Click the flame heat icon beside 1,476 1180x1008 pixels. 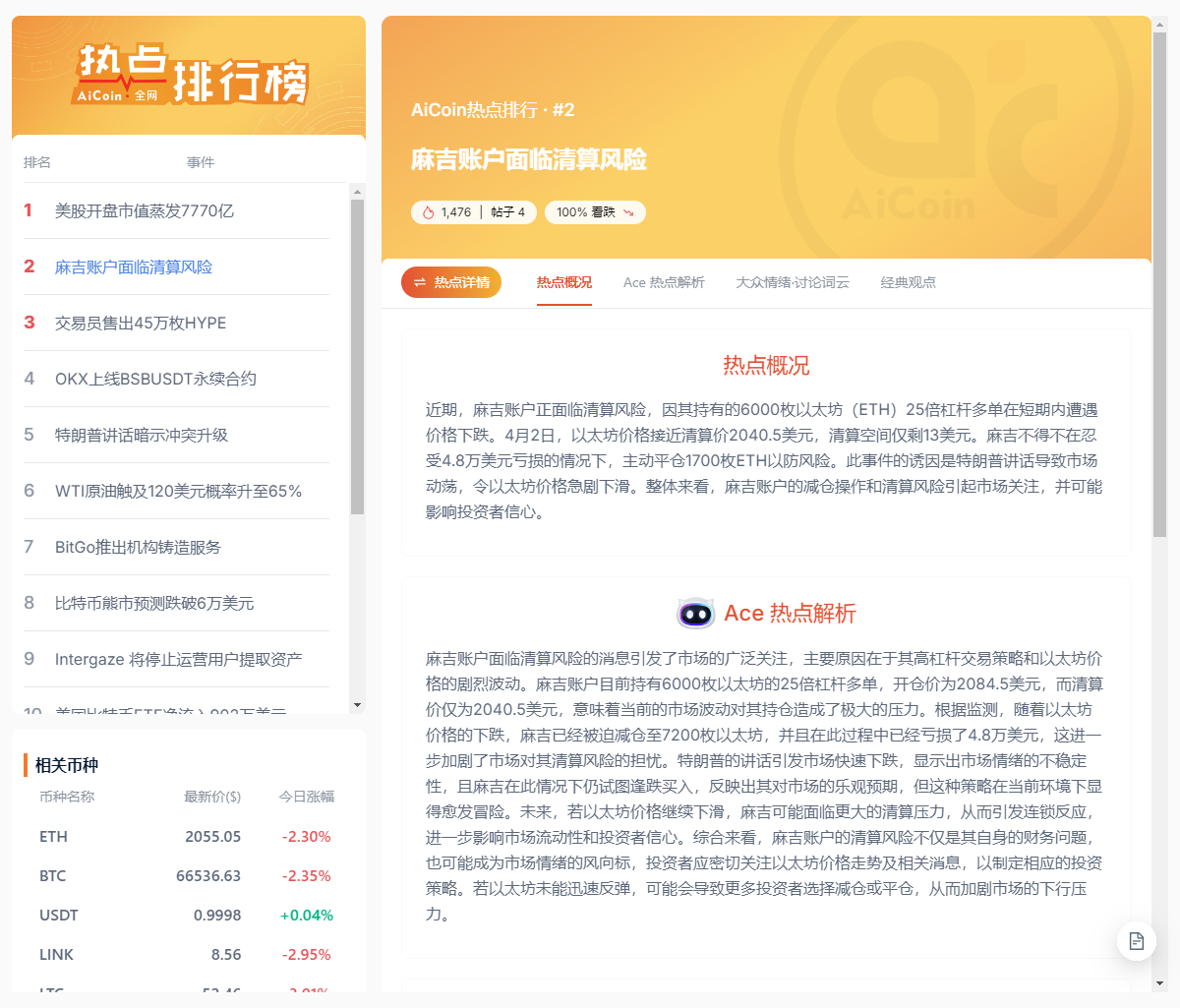pyautogui.click(x=429, y=211)
